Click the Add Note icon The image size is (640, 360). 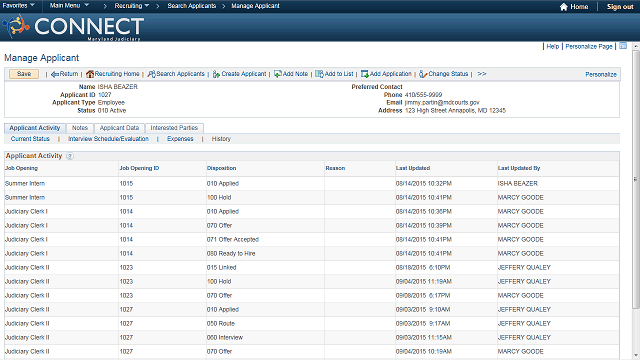pyautogui.click(x=278, y=74)
